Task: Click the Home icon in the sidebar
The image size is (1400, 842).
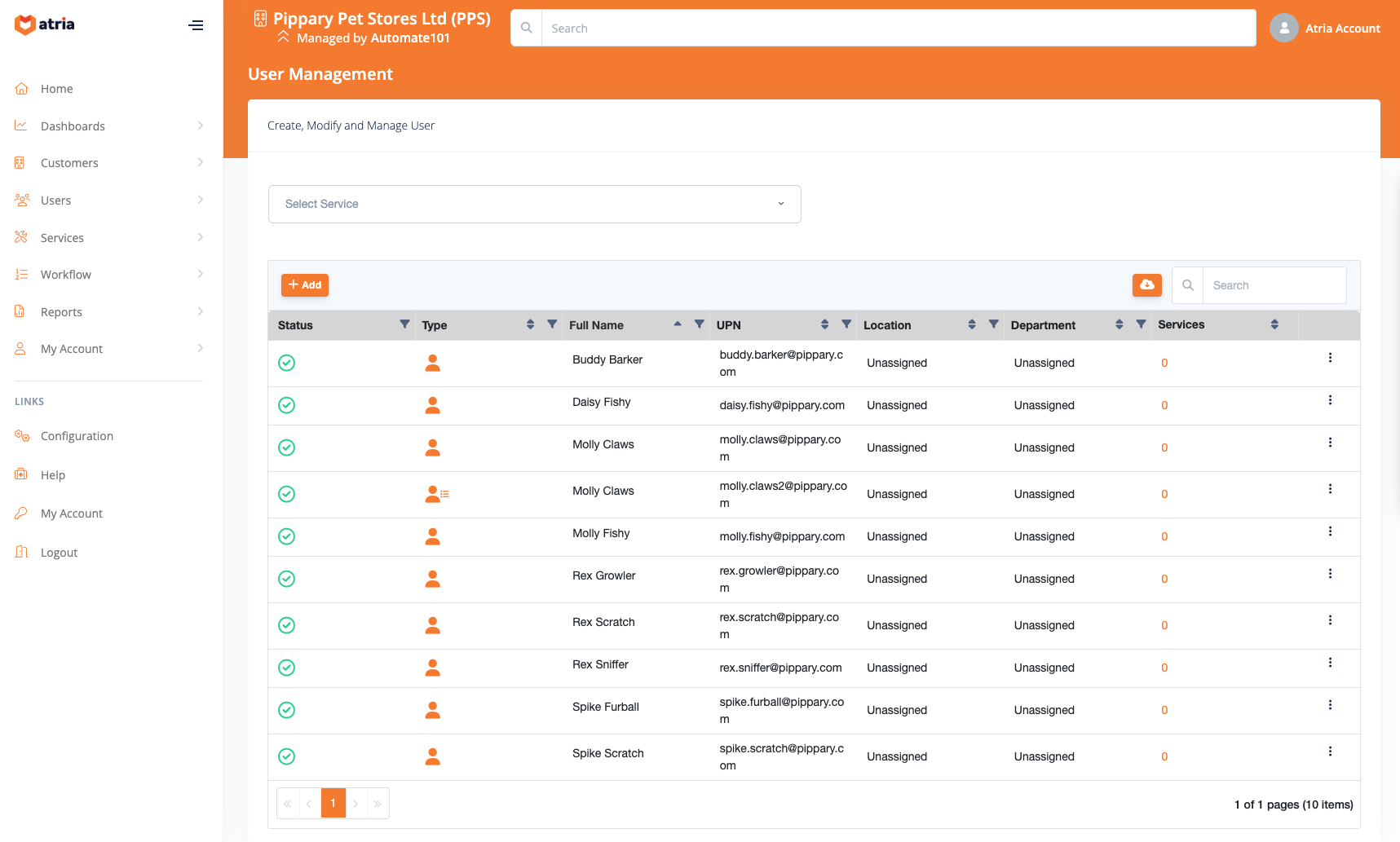Action: click(20, 88)
